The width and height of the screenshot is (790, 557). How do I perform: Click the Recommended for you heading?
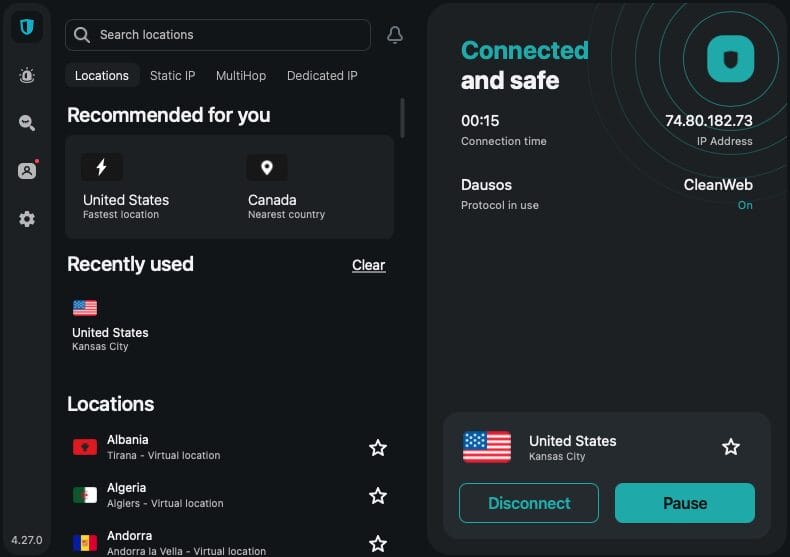(x=169, y=115)
